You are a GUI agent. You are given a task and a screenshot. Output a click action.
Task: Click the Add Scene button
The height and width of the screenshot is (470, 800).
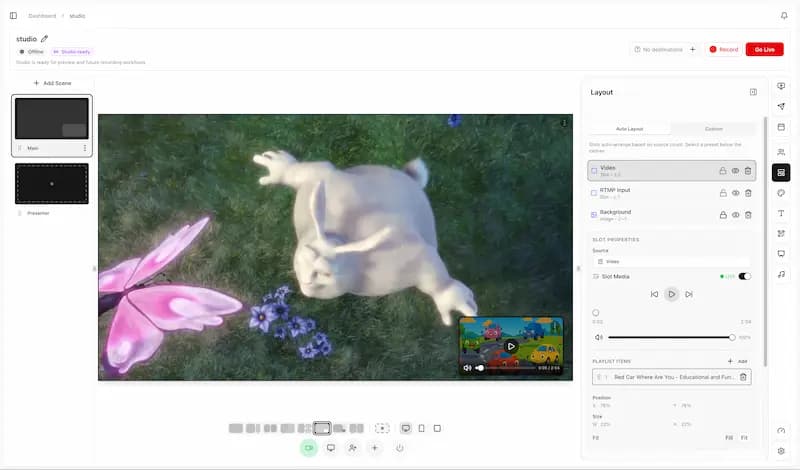click(52, 83)
